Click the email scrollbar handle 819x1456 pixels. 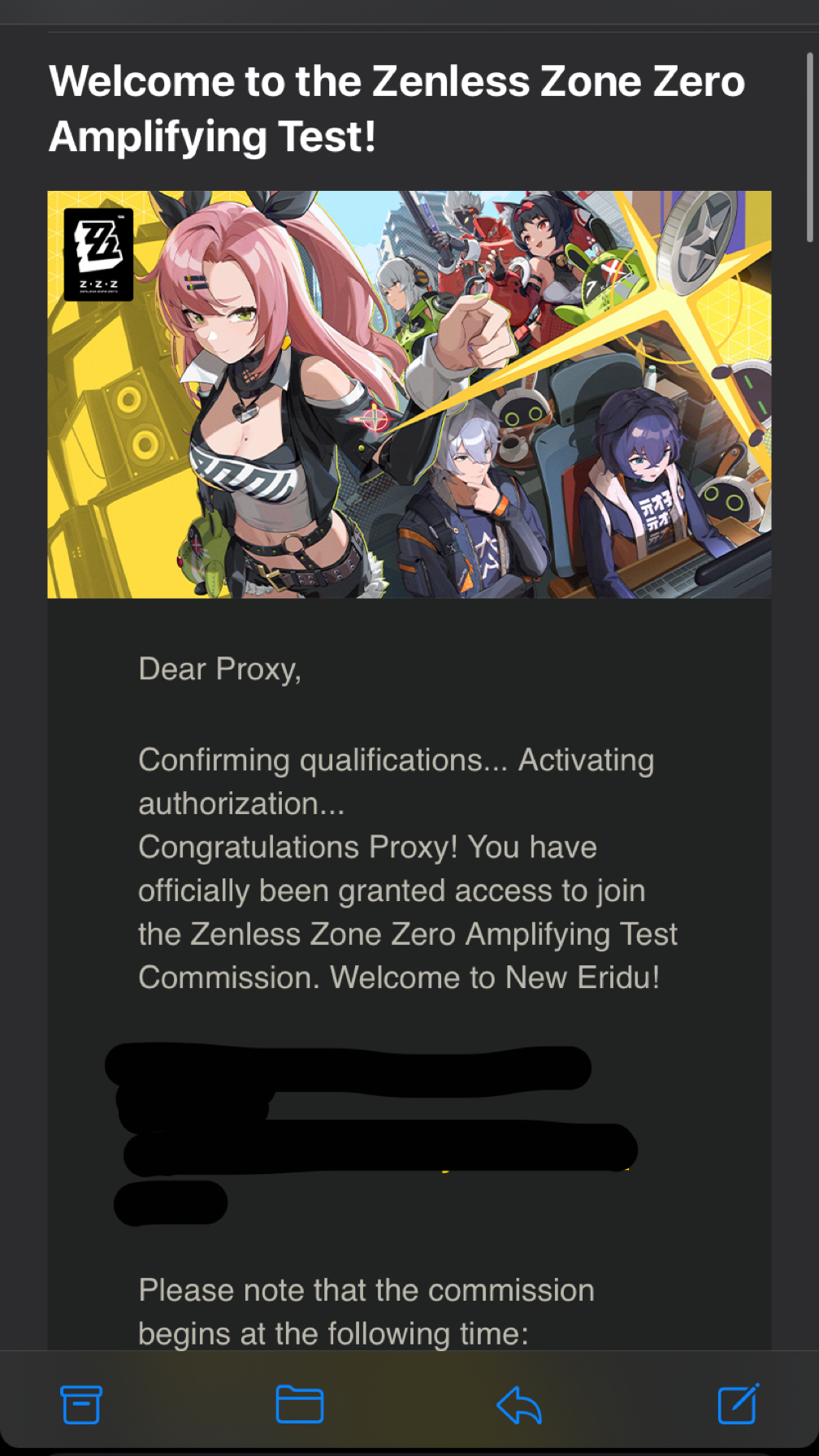[x=809, y=147]
